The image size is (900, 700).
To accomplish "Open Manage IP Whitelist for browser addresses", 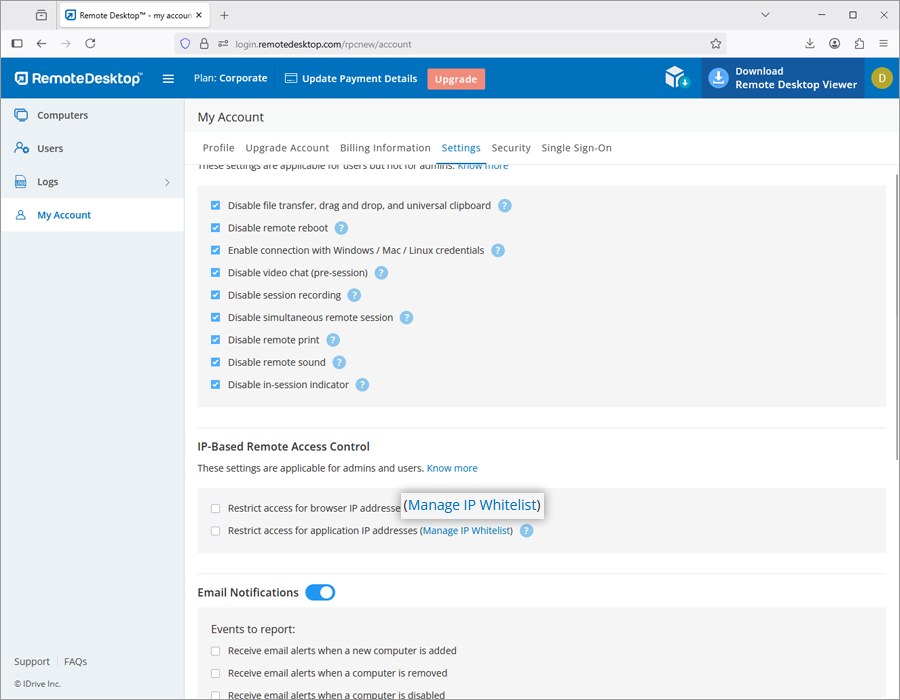I will point(472,506).
